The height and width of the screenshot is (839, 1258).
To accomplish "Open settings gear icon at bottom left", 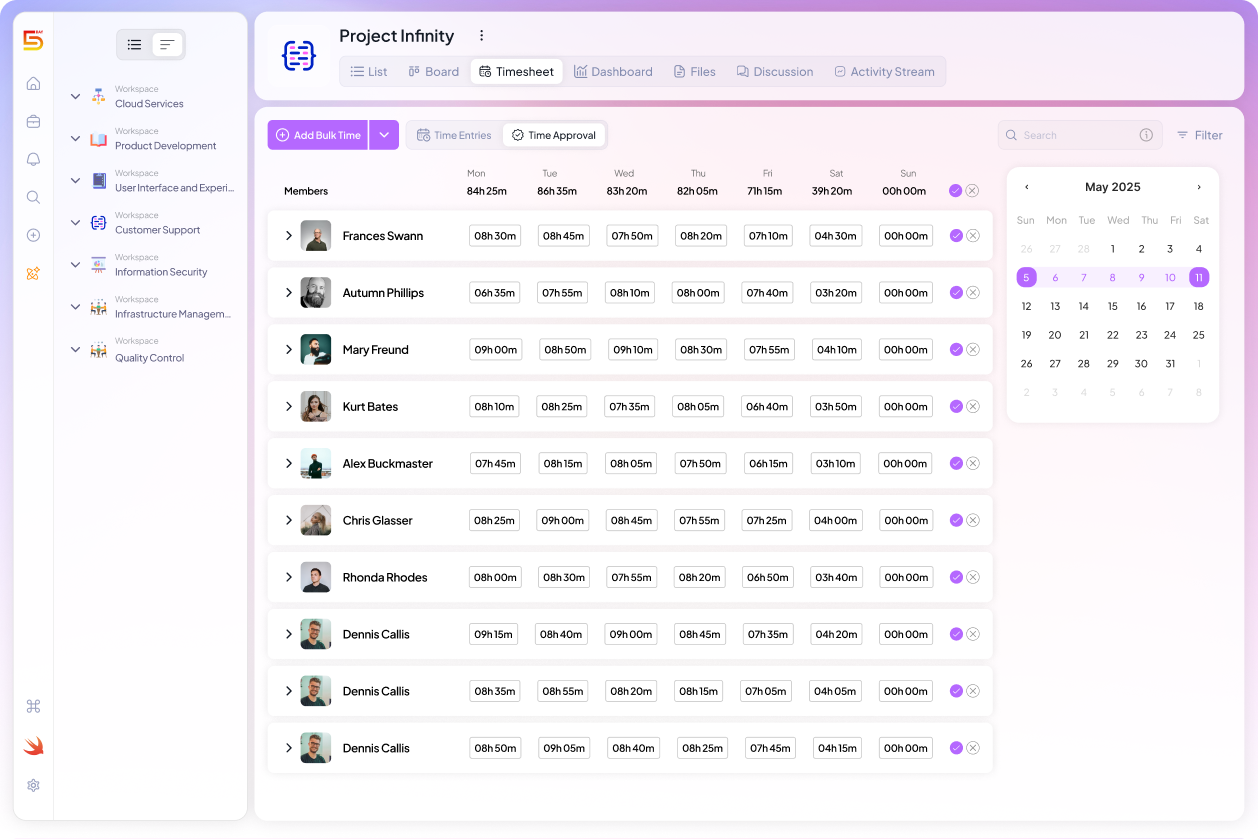I will (x=33, y=786).
